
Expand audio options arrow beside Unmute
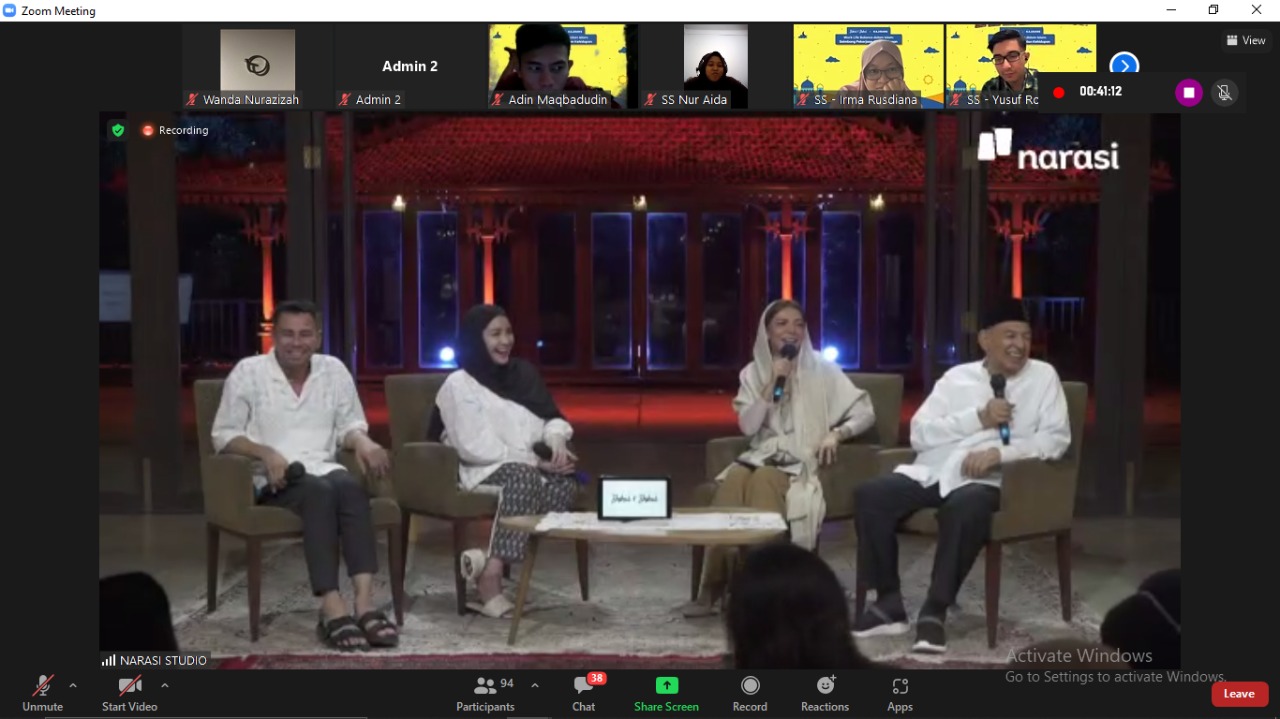pyautogui.click(x=73, y=686)
